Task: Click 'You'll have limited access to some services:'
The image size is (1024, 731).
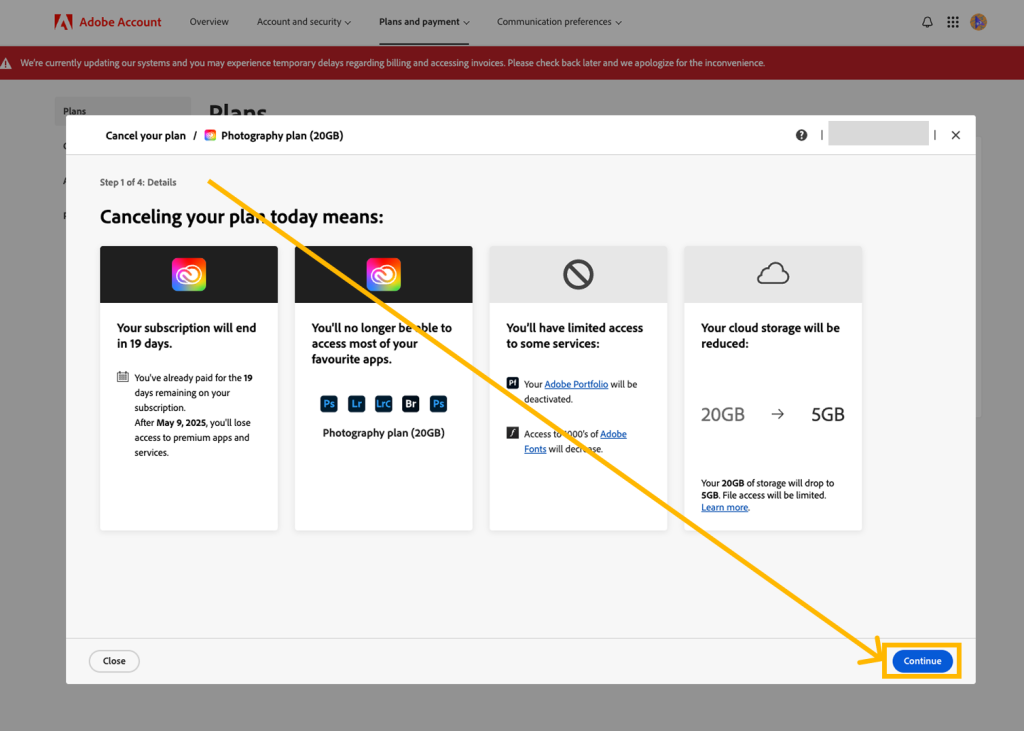Action: (x=575, y=336)
